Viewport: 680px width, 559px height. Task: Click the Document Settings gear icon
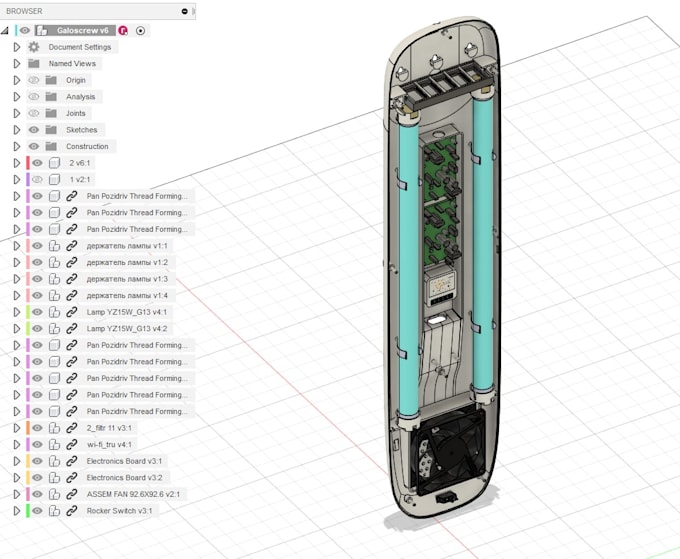34,47
